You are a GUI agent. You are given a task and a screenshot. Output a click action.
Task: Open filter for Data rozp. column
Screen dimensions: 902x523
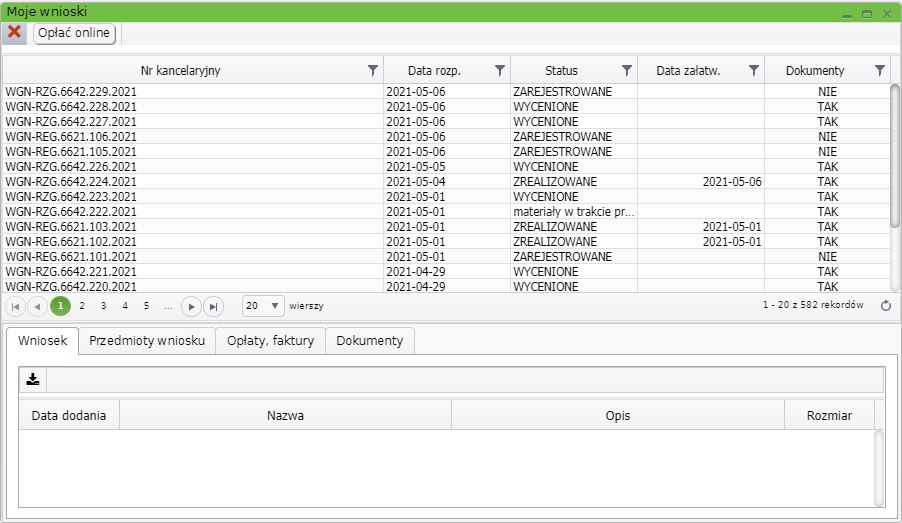point(500,70)
